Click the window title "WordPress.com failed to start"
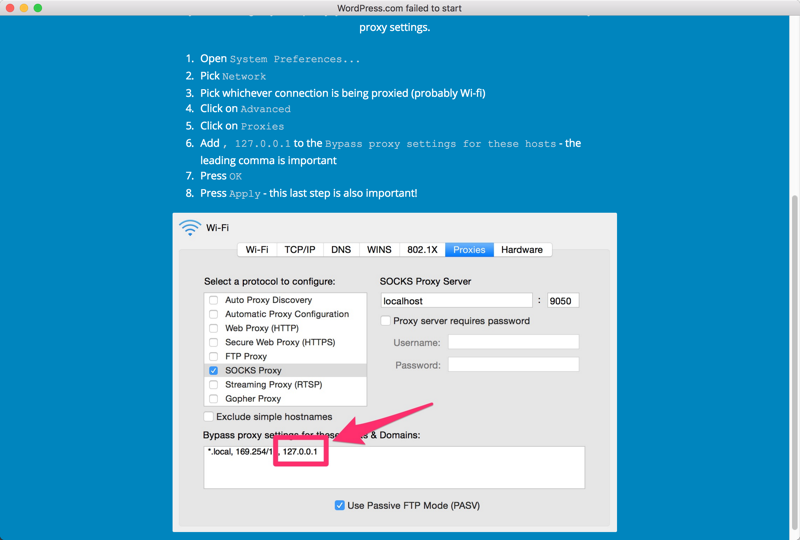 [399, 8]
